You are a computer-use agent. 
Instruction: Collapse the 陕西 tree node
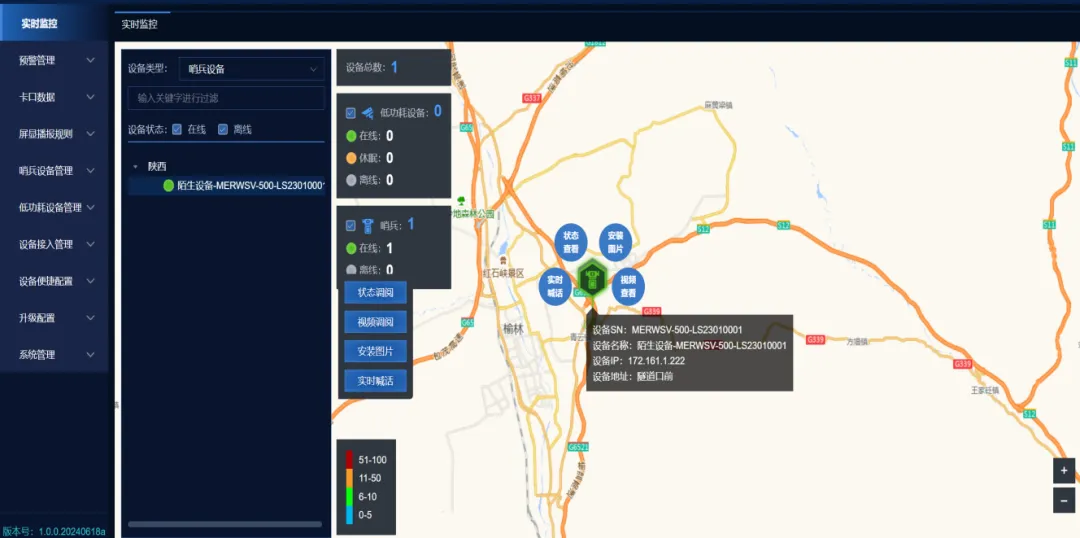click(135, 166)
